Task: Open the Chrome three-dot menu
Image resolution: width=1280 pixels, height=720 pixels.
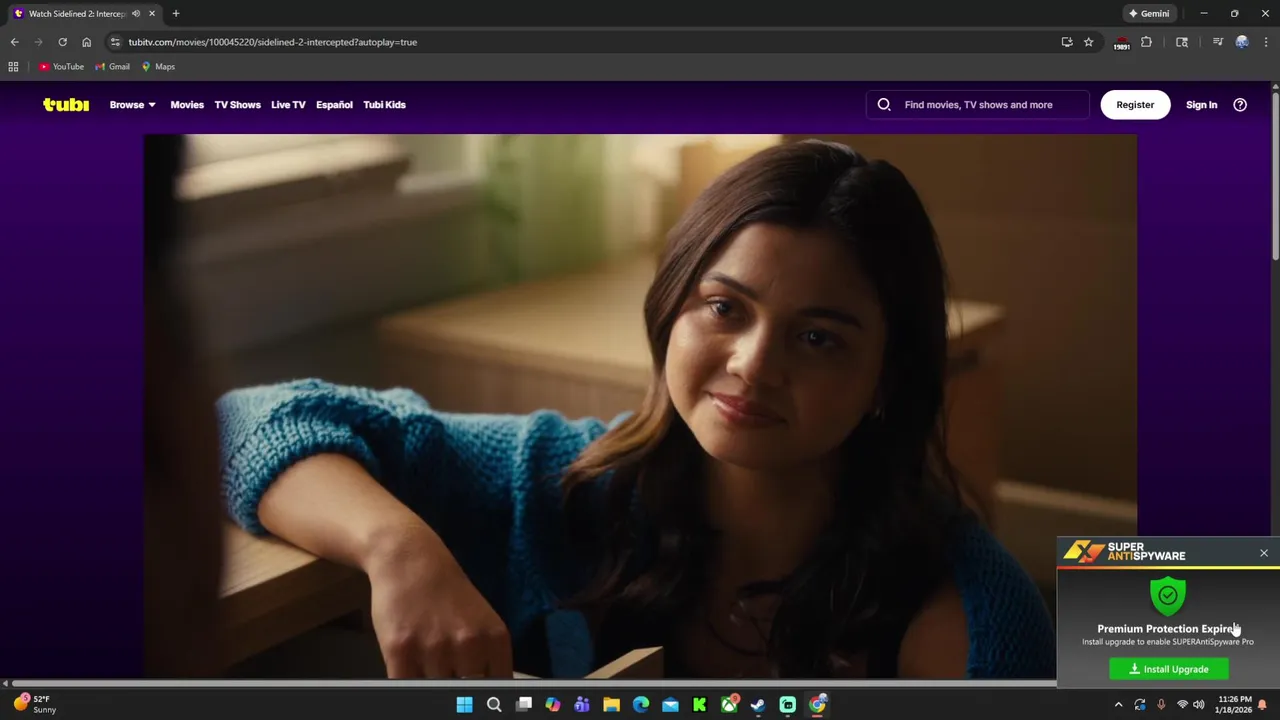Action: [x=1266, y=42]
